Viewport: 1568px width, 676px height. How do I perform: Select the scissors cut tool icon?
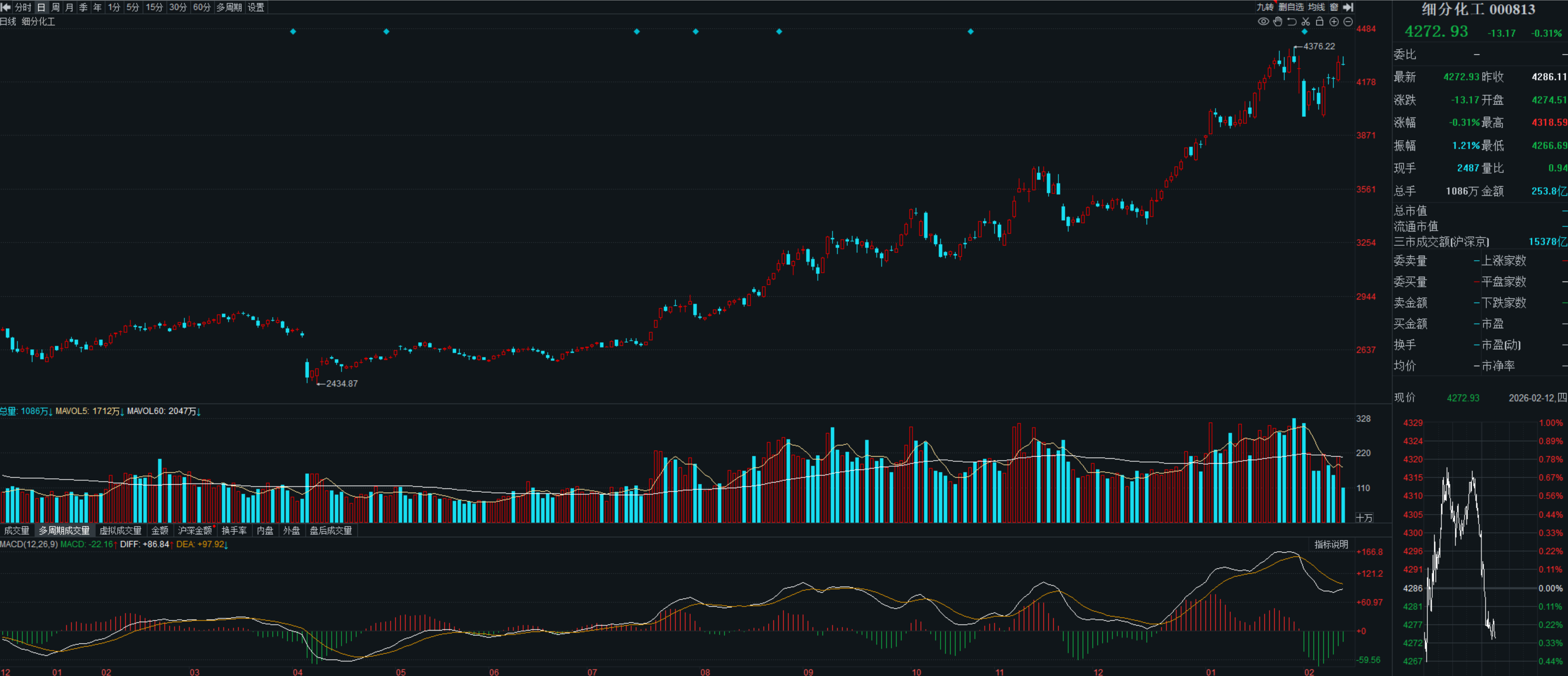pyautogui.click(x=1306, y=22)
